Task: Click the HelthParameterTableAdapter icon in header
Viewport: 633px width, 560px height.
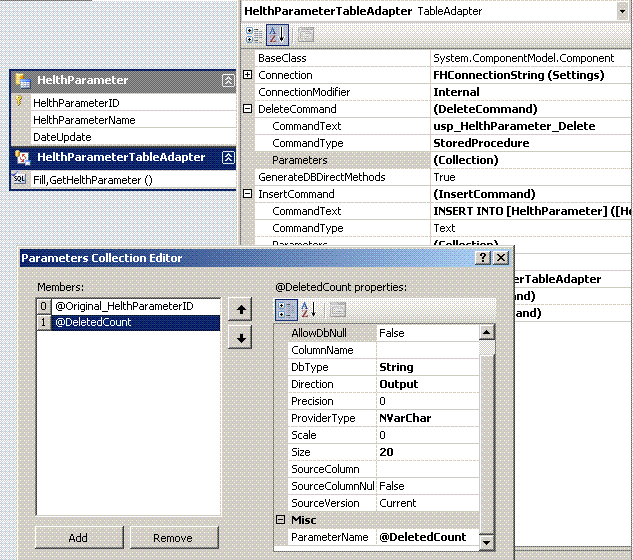Action: click(23, 157)
